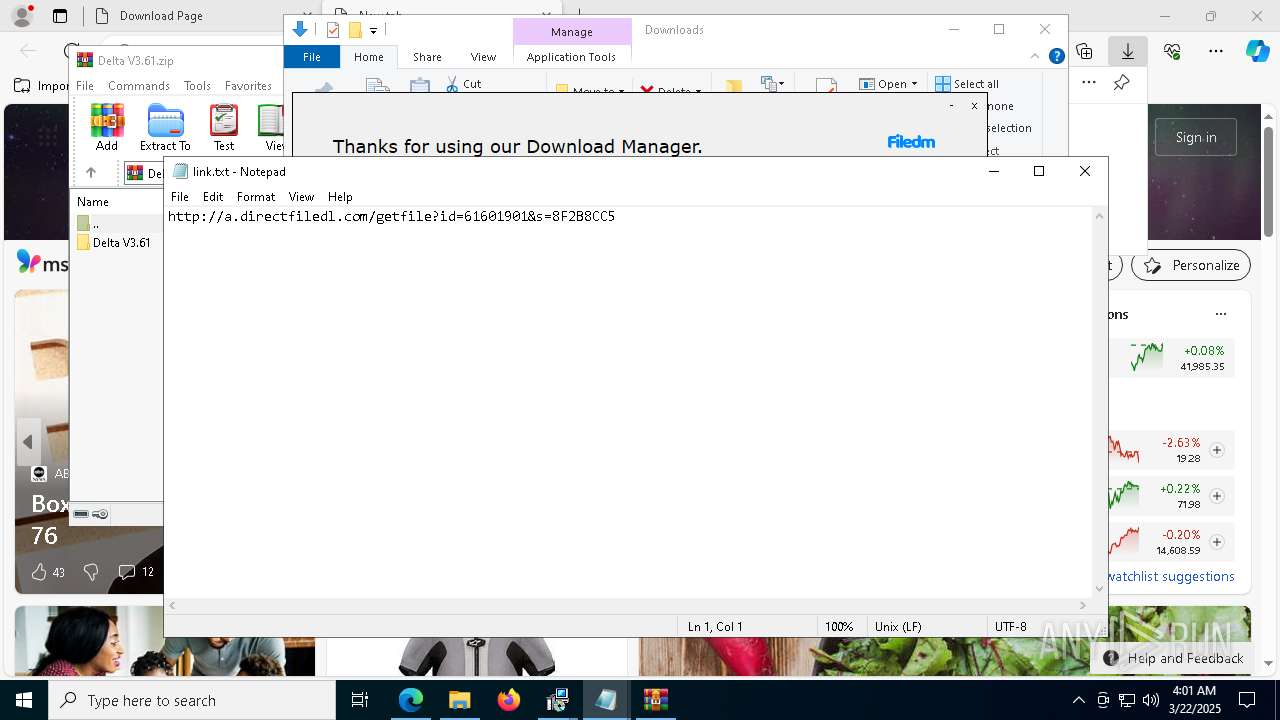The width and height of the screenshot is (1280, 720).
Task: Open Explorer Manage contextual tab
Action: click(572, 32)
